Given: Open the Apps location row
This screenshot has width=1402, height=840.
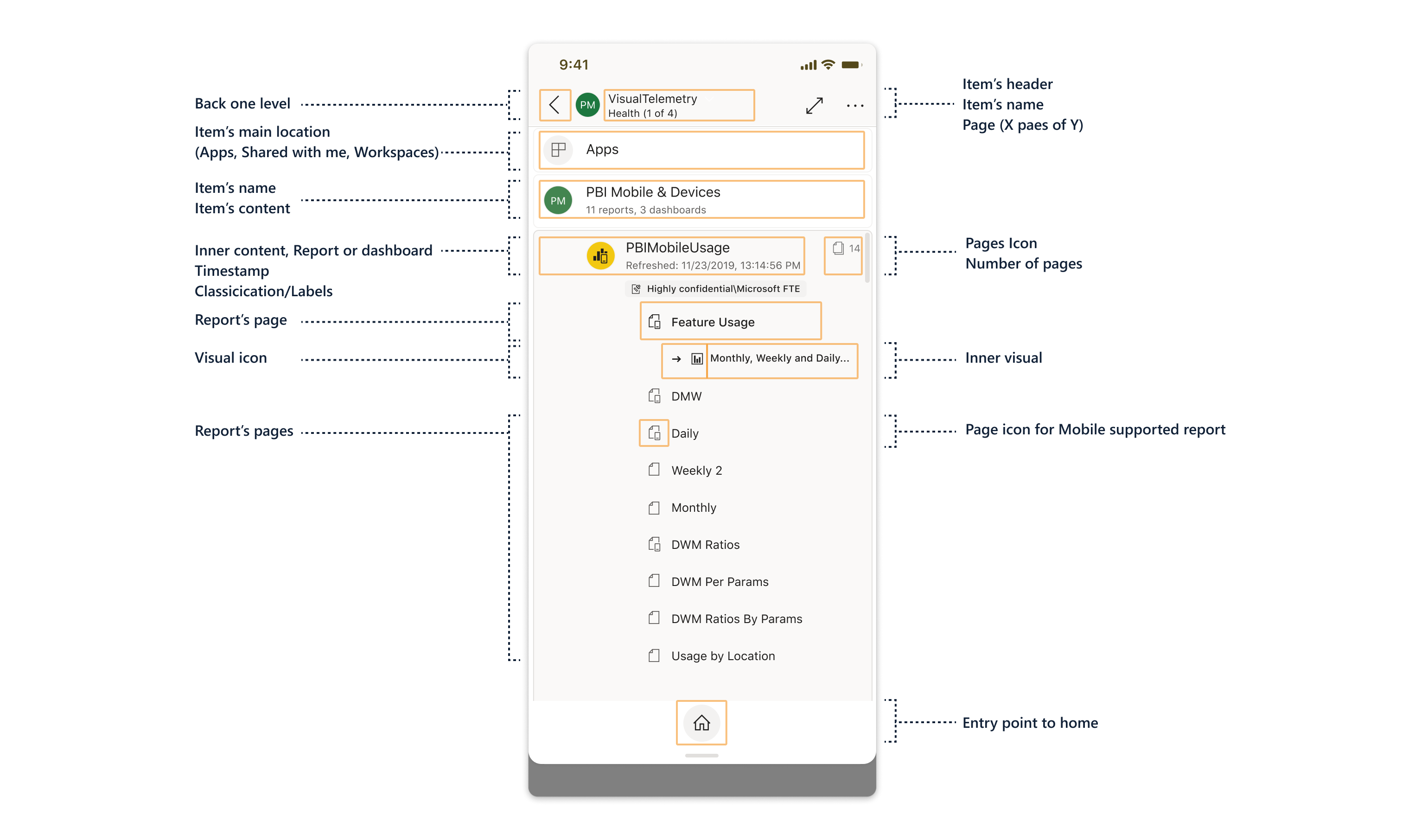Looking at the screenshot, I should pos(702,150).
